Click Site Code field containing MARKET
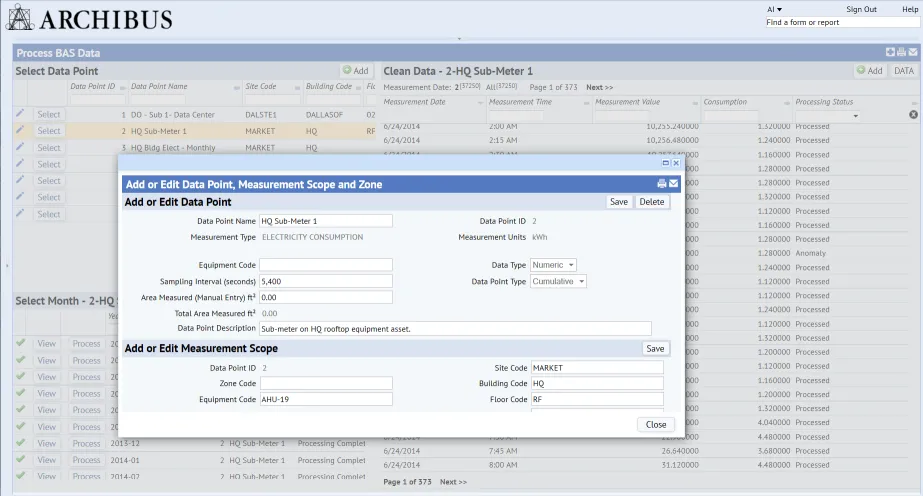 point(597,368)
